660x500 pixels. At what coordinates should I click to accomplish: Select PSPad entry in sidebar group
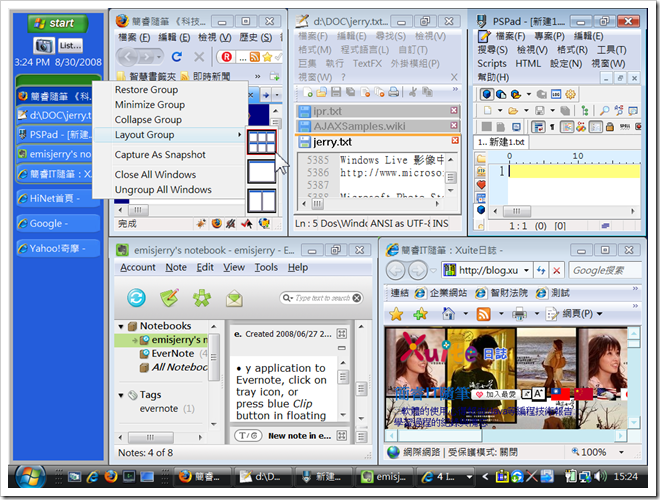(55, 135)
